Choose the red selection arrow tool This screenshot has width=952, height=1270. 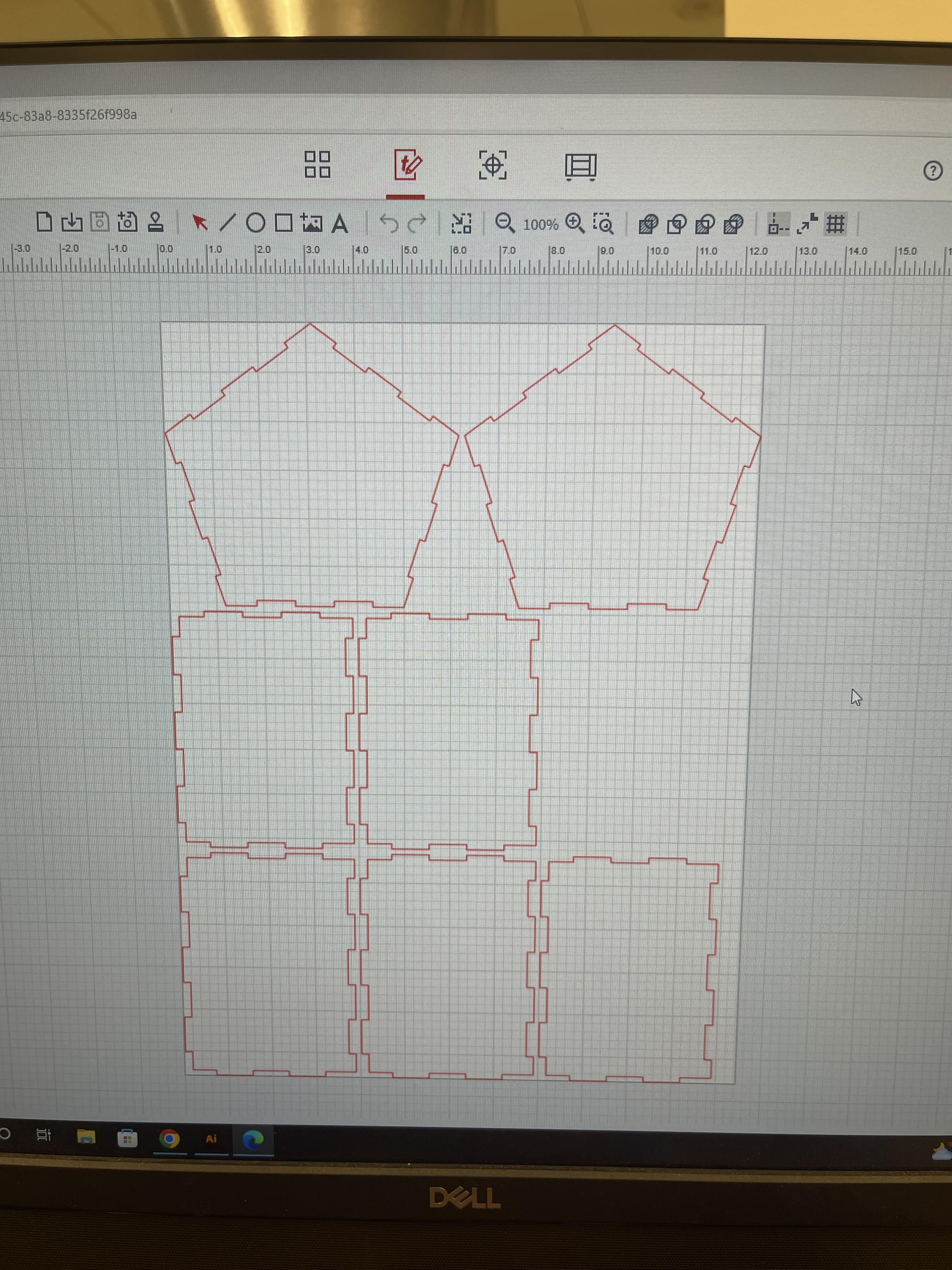200,222
